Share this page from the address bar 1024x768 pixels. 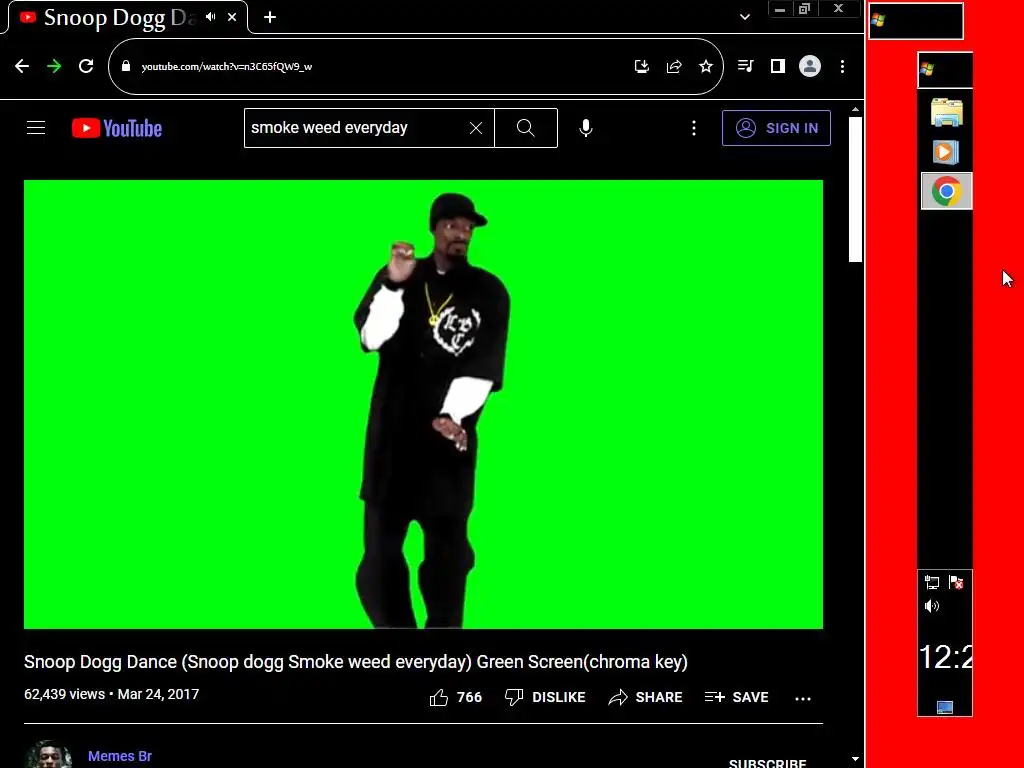pyautogui.click(x=674, y=66)
